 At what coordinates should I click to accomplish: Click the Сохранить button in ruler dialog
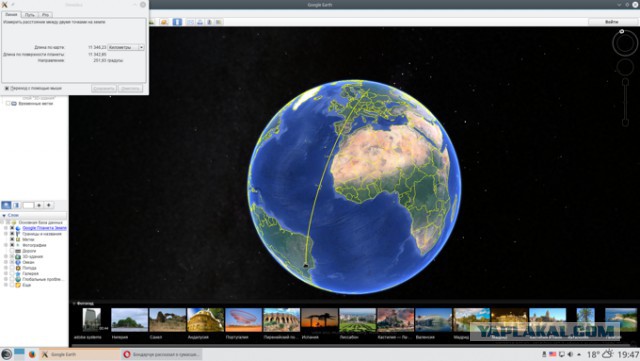coord(104,89)
